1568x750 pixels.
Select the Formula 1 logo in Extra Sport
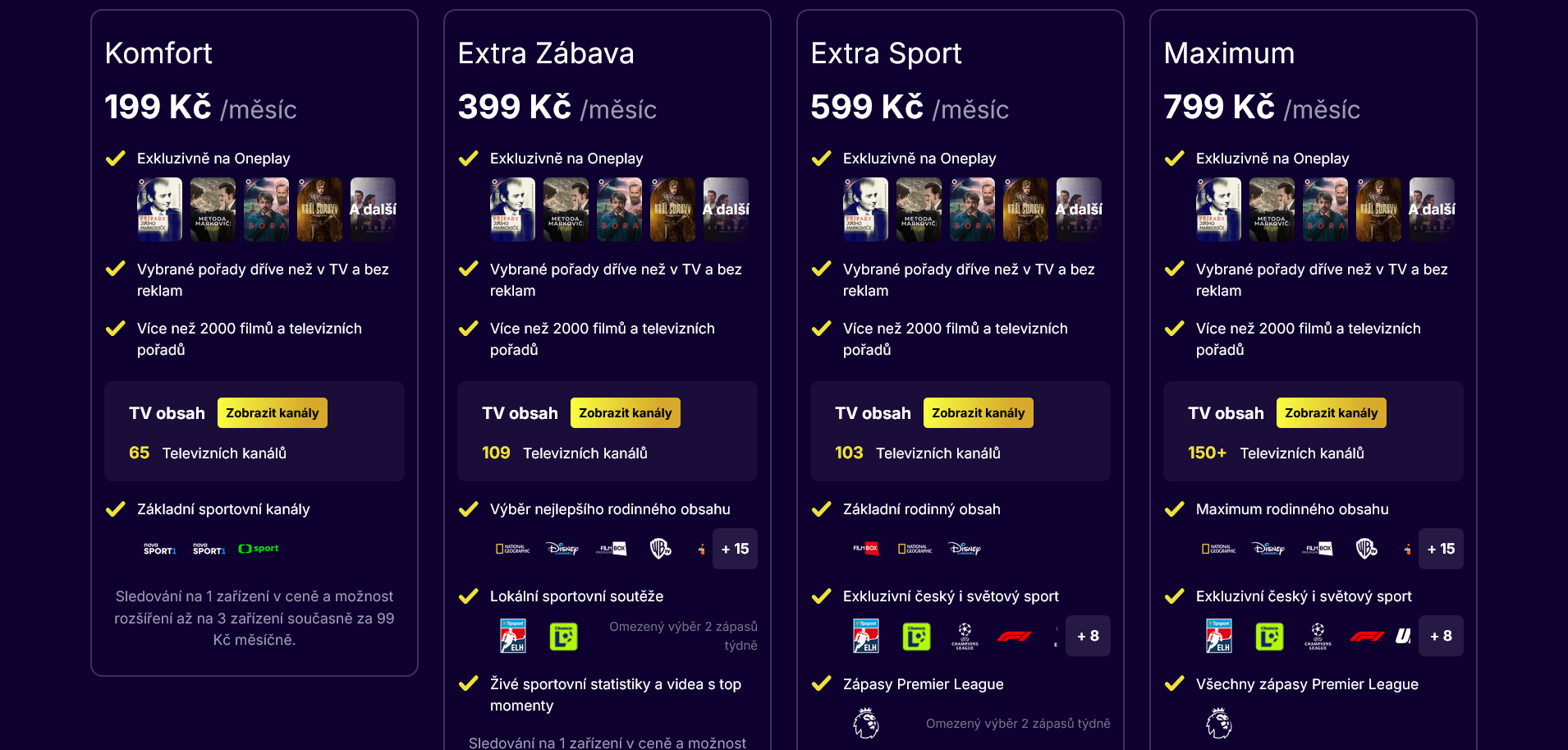click(1014, 636)
